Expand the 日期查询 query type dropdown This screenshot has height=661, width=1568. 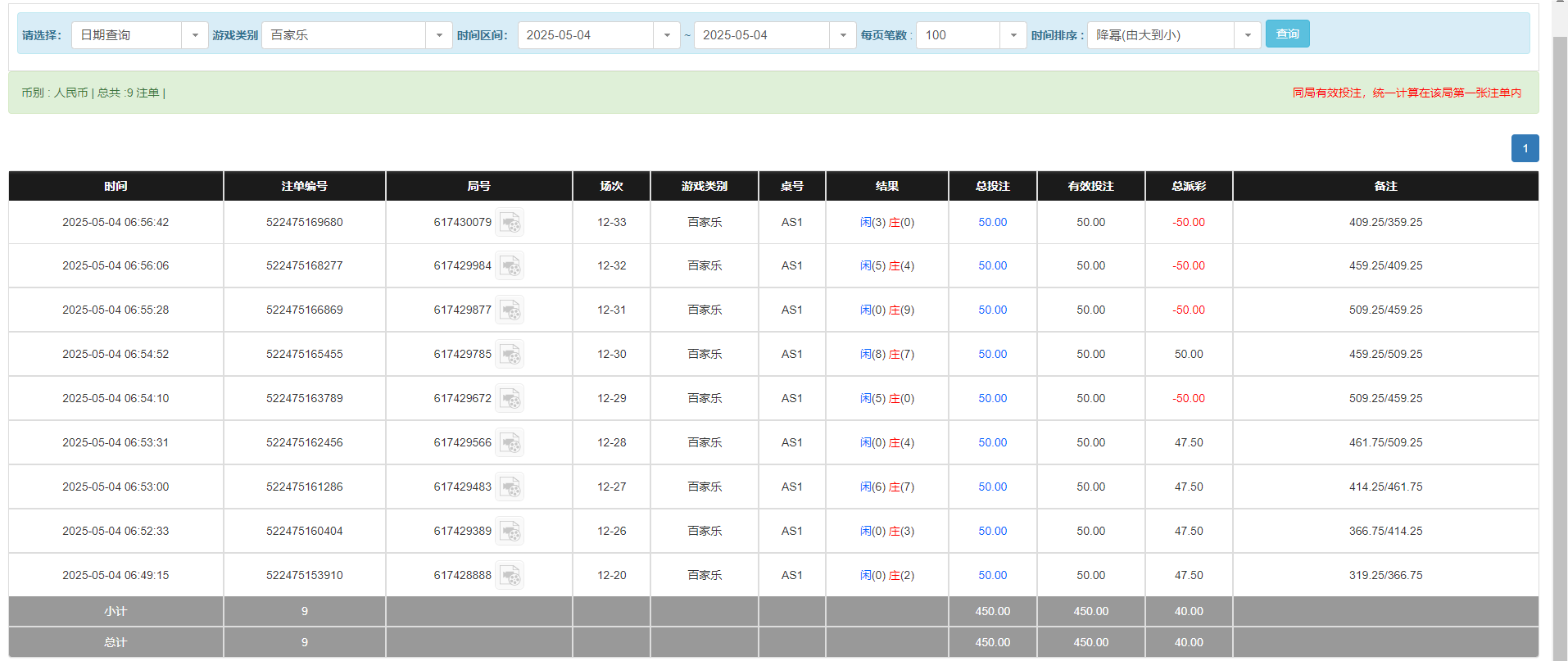[194, 35]
